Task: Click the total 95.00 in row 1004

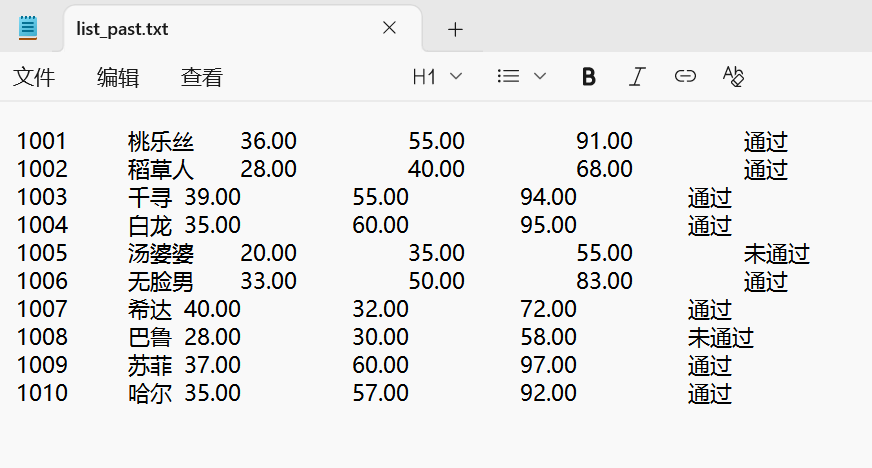Action: click(548, 225)
